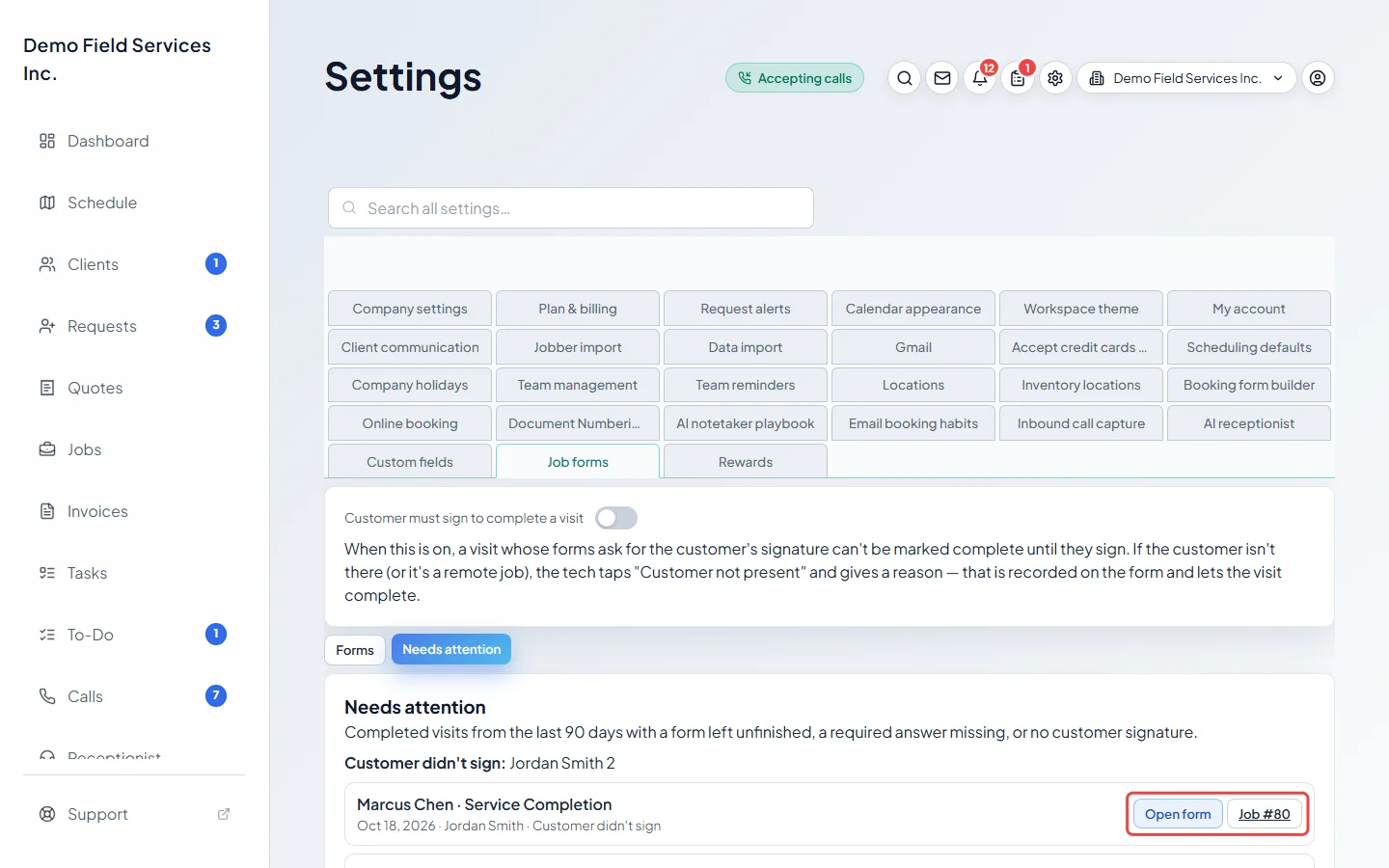Click the Tasks list icon
Viewport: 1389px width, 868px height.
click(x=47, y=573)
